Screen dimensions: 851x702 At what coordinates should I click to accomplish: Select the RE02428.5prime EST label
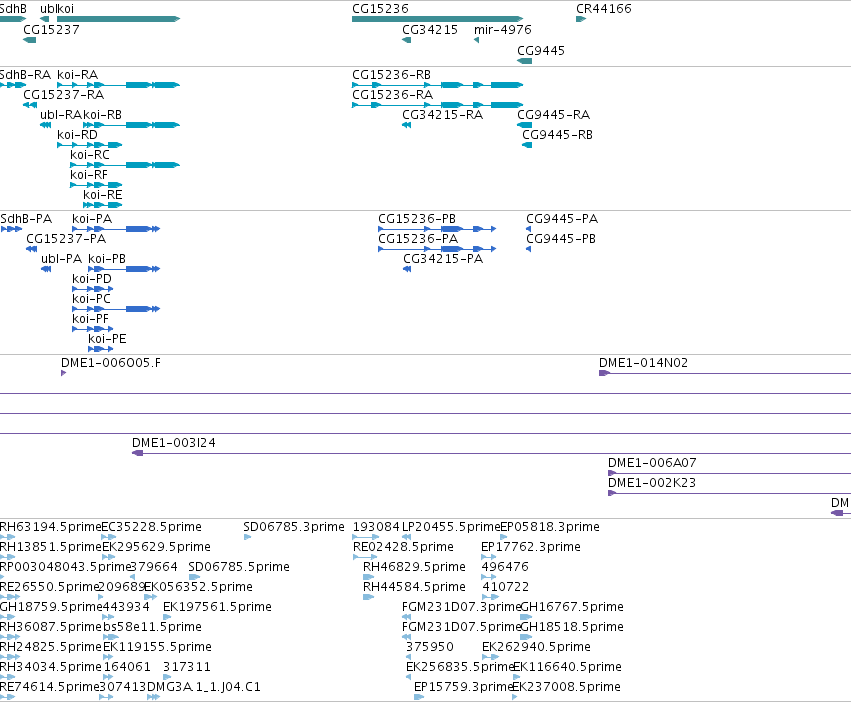403,547
